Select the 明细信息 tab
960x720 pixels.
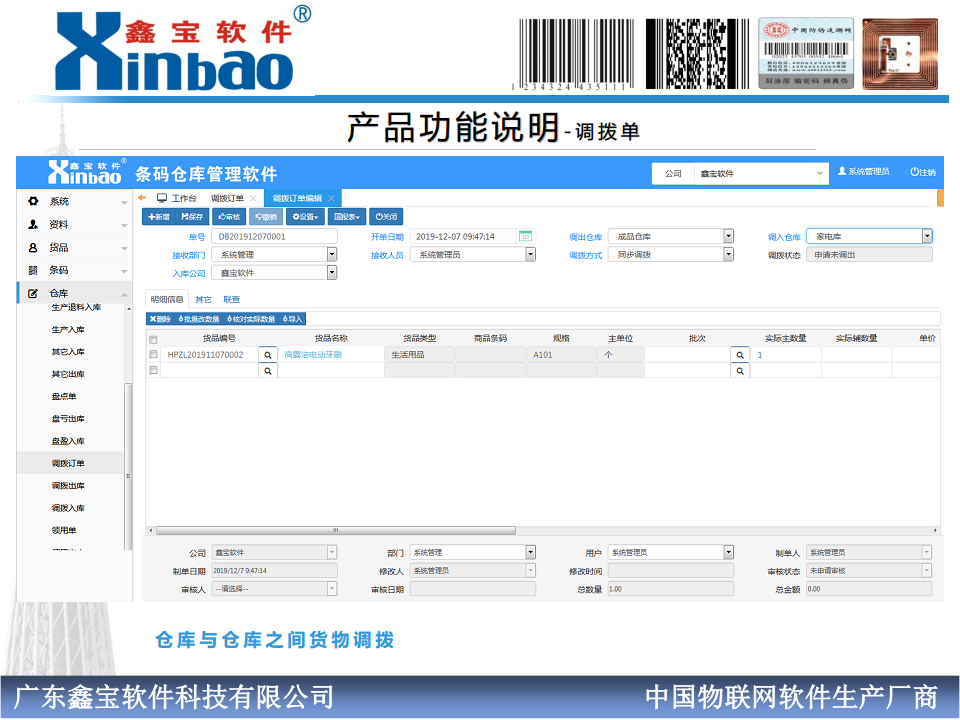point(167,299)
